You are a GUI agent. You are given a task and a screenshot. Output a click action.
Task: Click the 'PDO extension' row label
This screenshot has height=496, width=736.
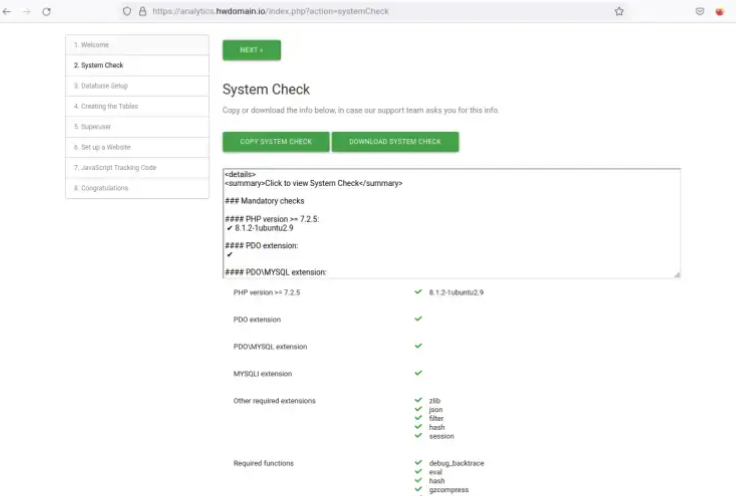coord(257,320)
